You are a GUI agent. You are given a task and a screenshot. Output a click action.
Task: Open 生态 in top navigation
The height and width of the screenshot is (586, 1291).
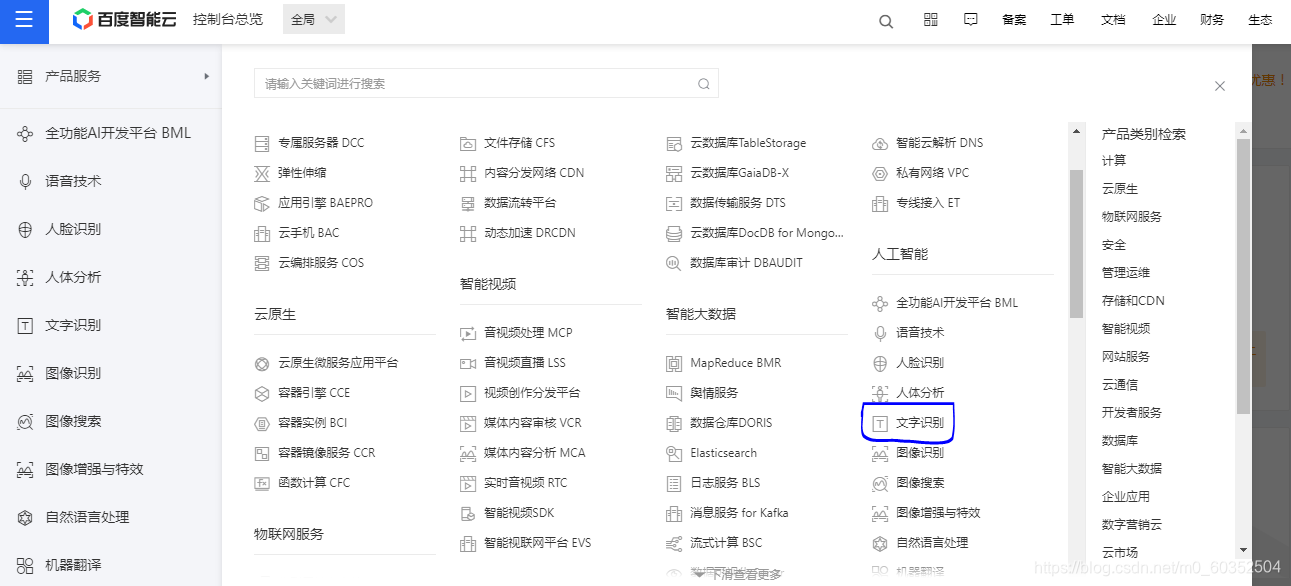[x=1260, y=20]
